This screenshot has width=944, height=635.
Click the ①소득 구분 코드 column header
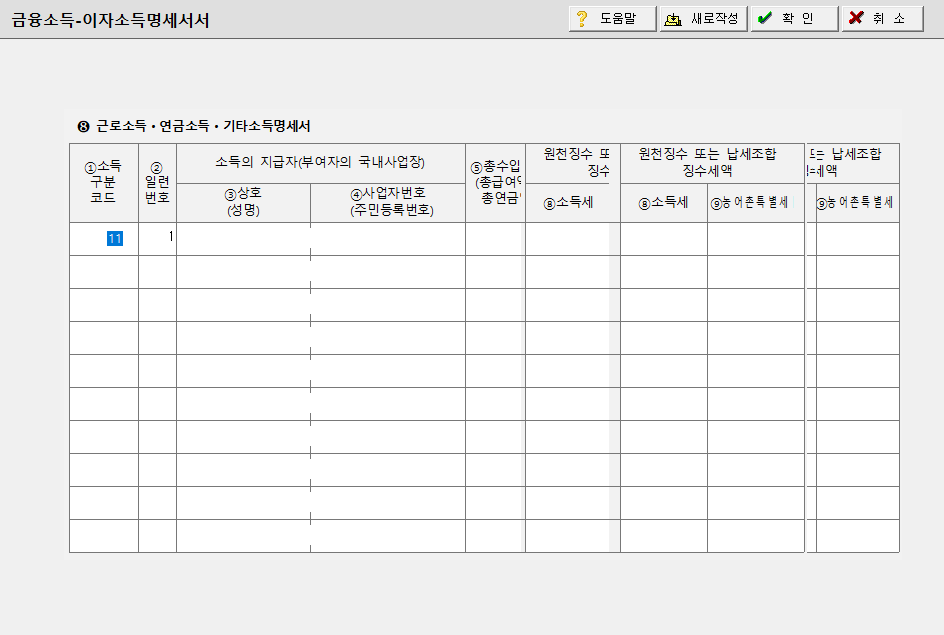tap(104, 182)
